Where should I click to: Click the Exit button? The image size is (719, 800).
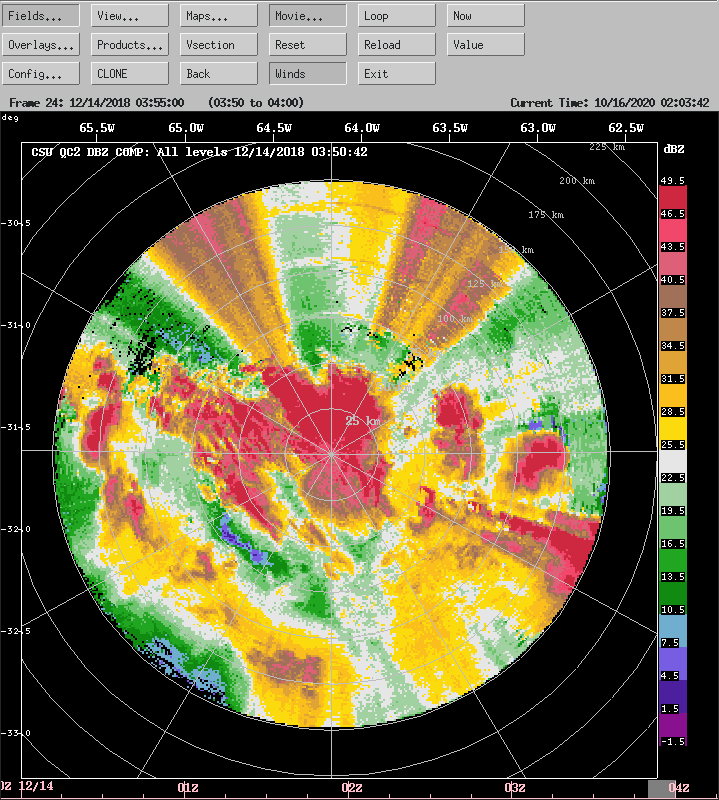coord(397,74)
